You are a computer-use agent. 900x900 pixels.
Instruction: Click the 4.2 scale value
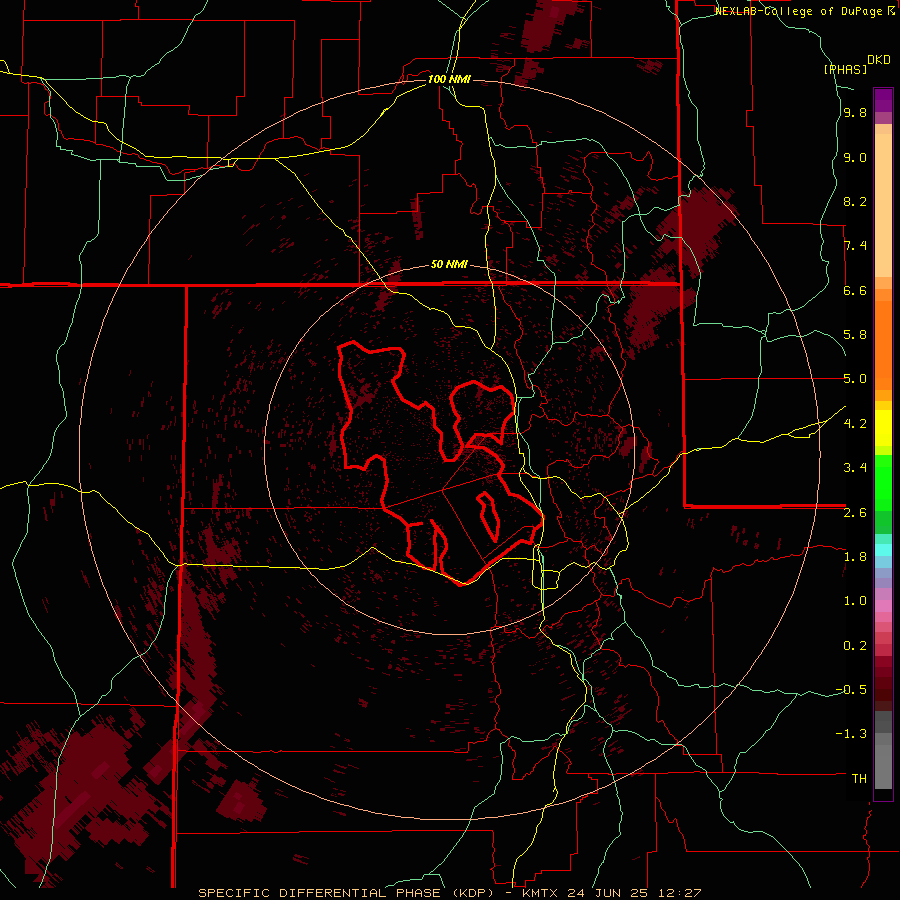pos(855,423)
